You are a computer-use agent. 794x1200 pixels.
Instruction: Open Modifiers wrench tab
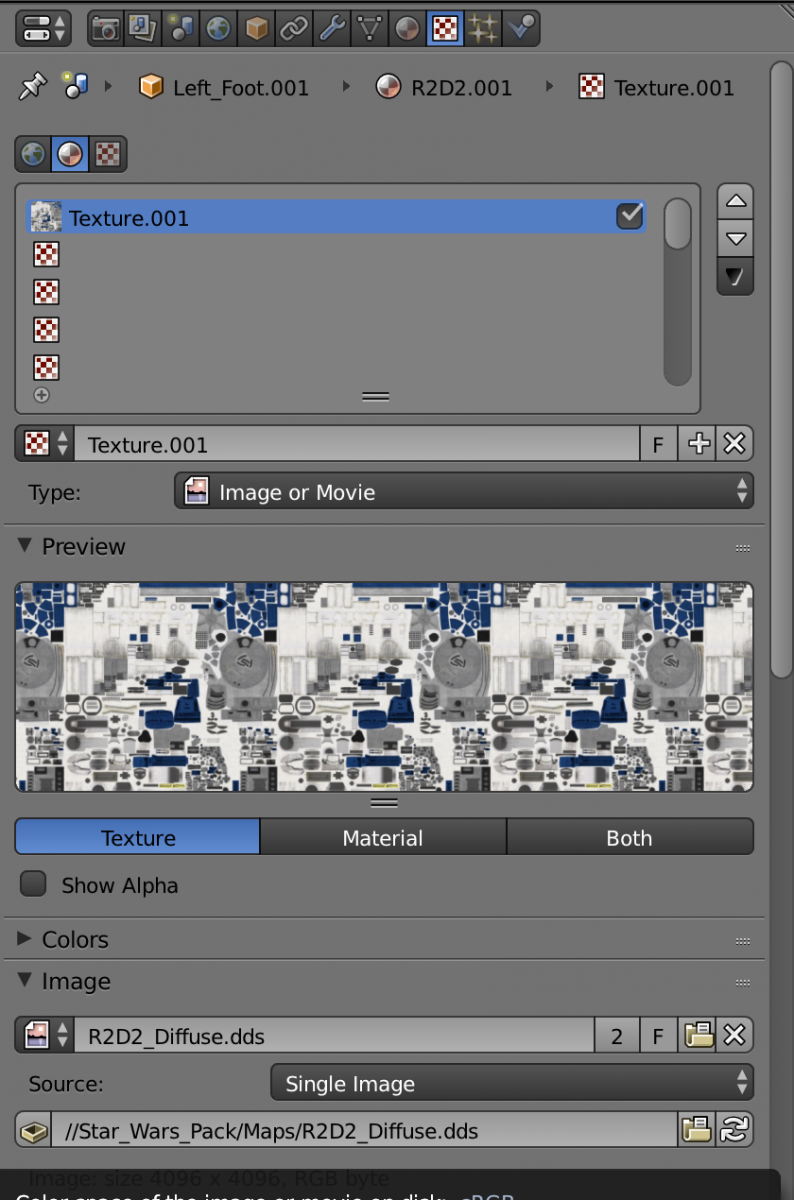(x=332, y=28)
